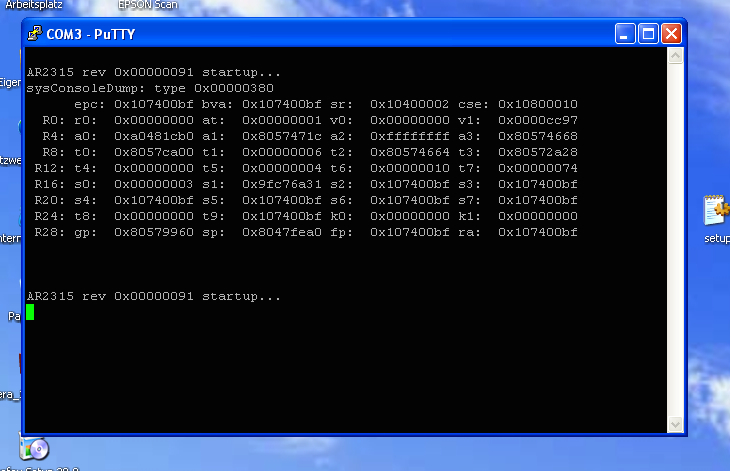This screenshot has width=731, height=471.
Task: Click the t7 value 0x00000074
Action: [x=538, y=168]
